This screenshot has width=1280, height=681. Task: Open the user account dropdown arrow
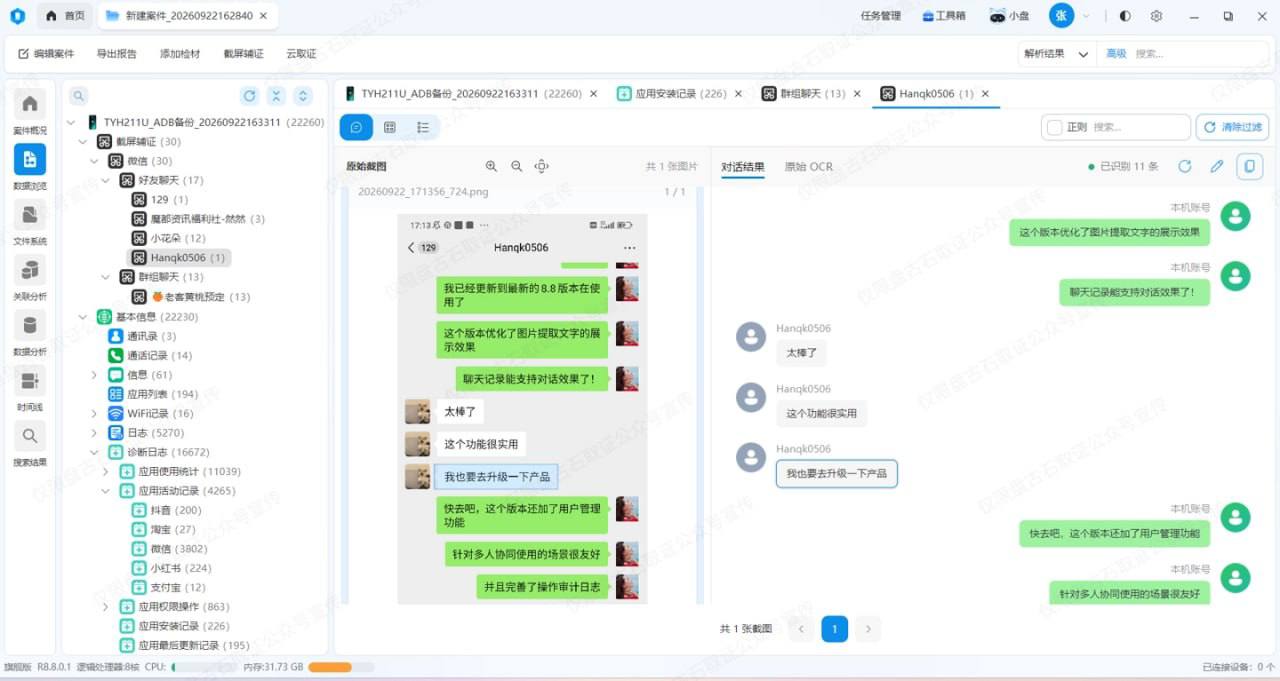[x=1086, y=16]
